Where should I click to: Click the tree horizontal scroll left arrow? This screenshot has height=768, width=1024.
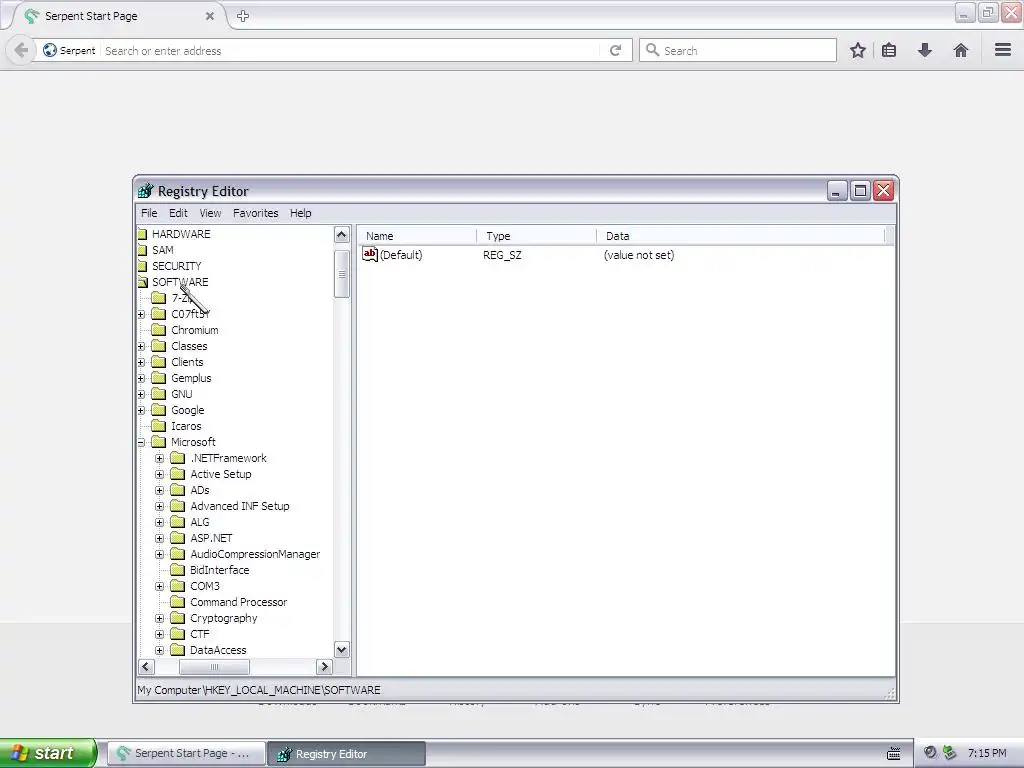(x=146, y=667)
